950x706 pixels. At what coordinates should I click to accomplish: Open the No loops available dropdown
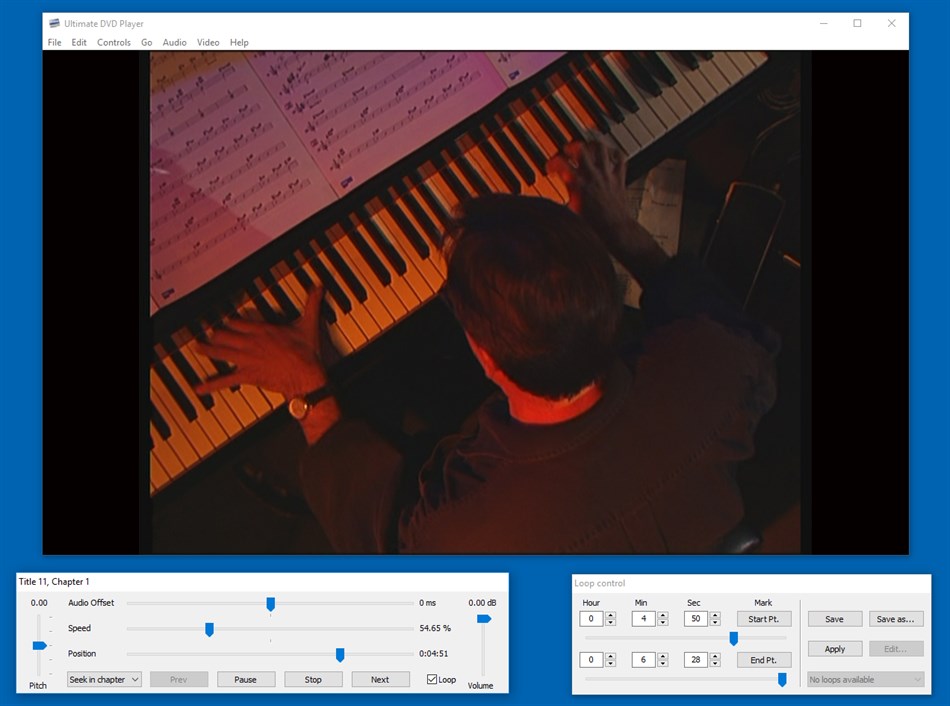pos(864,679)
